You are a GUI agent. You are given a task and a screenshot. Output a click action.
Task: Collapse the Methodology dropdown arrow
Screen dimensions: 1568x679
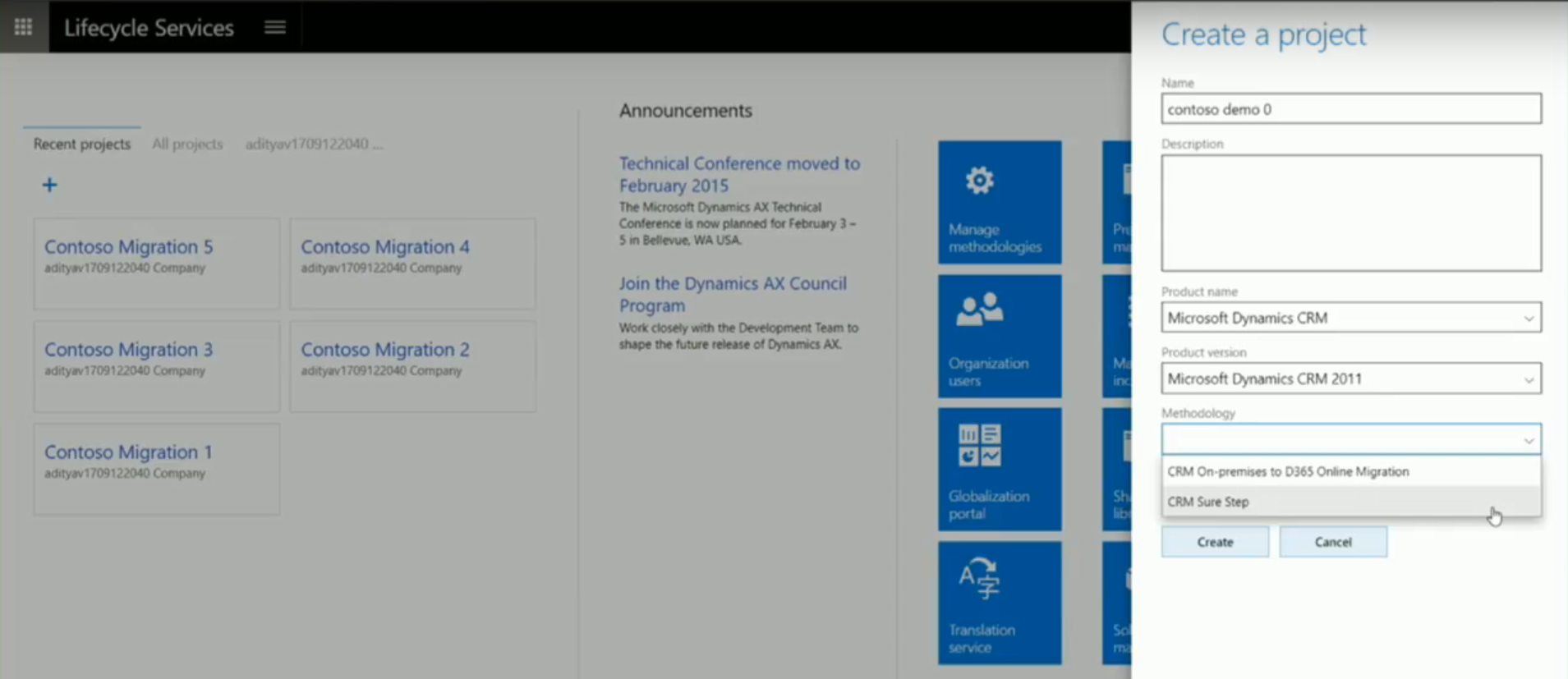click(x=1528, y=441)
